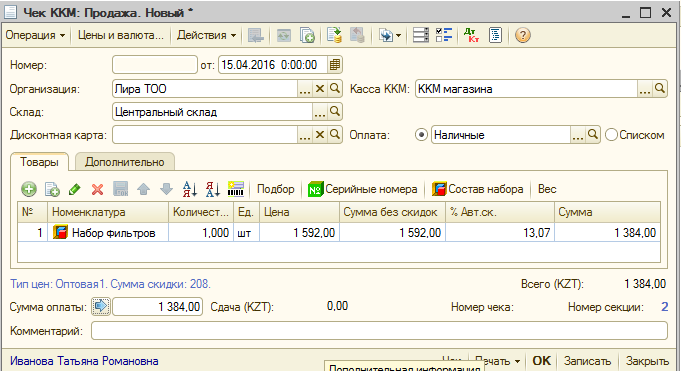Open the Организация selection ellipsis button

point(305,89)
